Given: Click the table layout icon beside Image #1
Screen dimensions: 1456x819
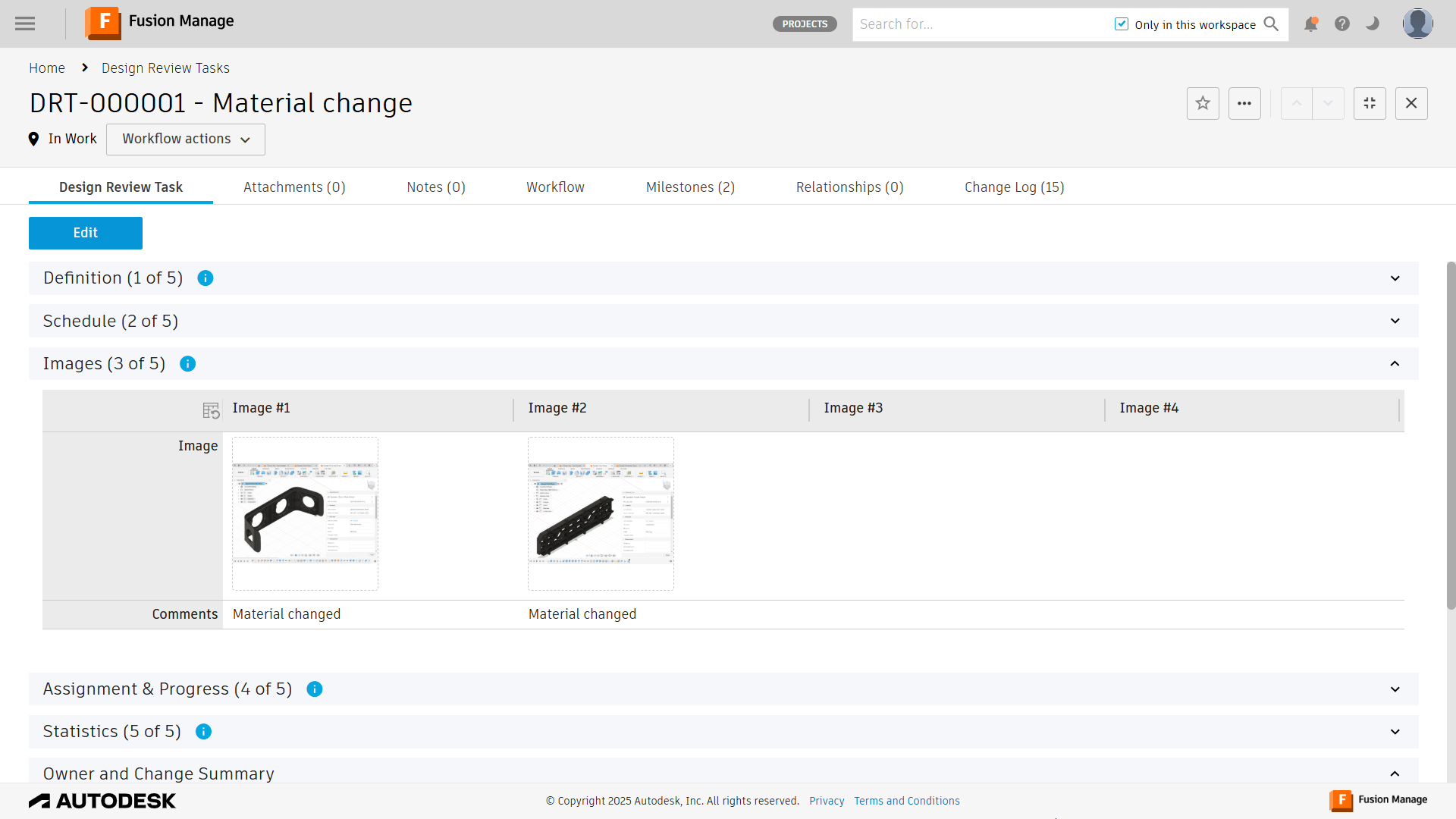Looking at the screenshot, I should point(211,410).
